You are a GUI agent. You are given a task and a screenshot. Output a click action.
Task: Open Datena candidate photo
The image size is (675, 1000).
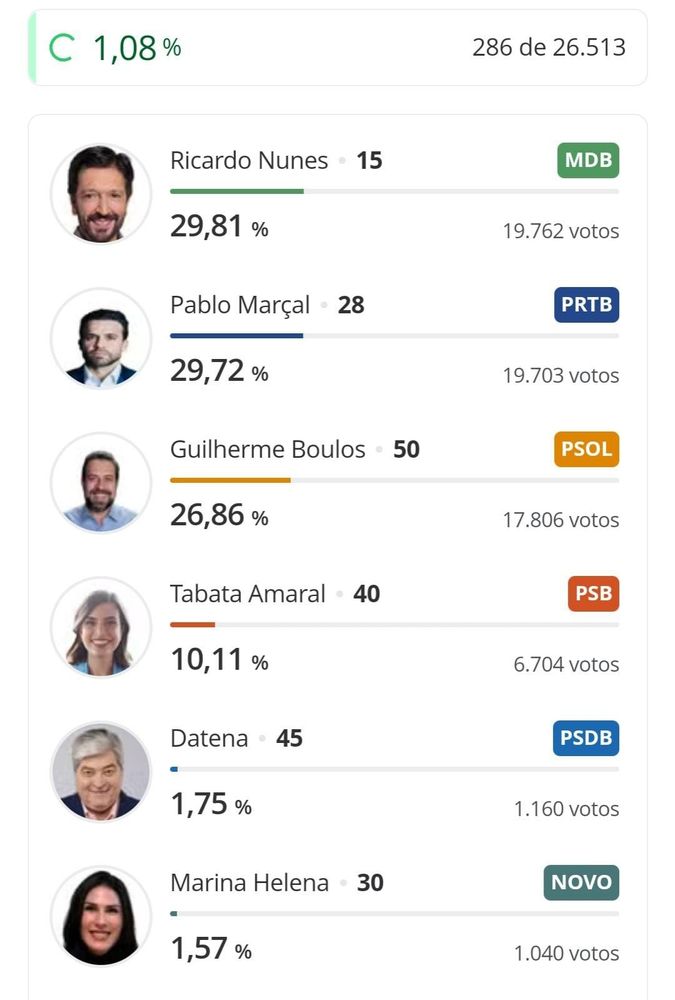point(101,772)
